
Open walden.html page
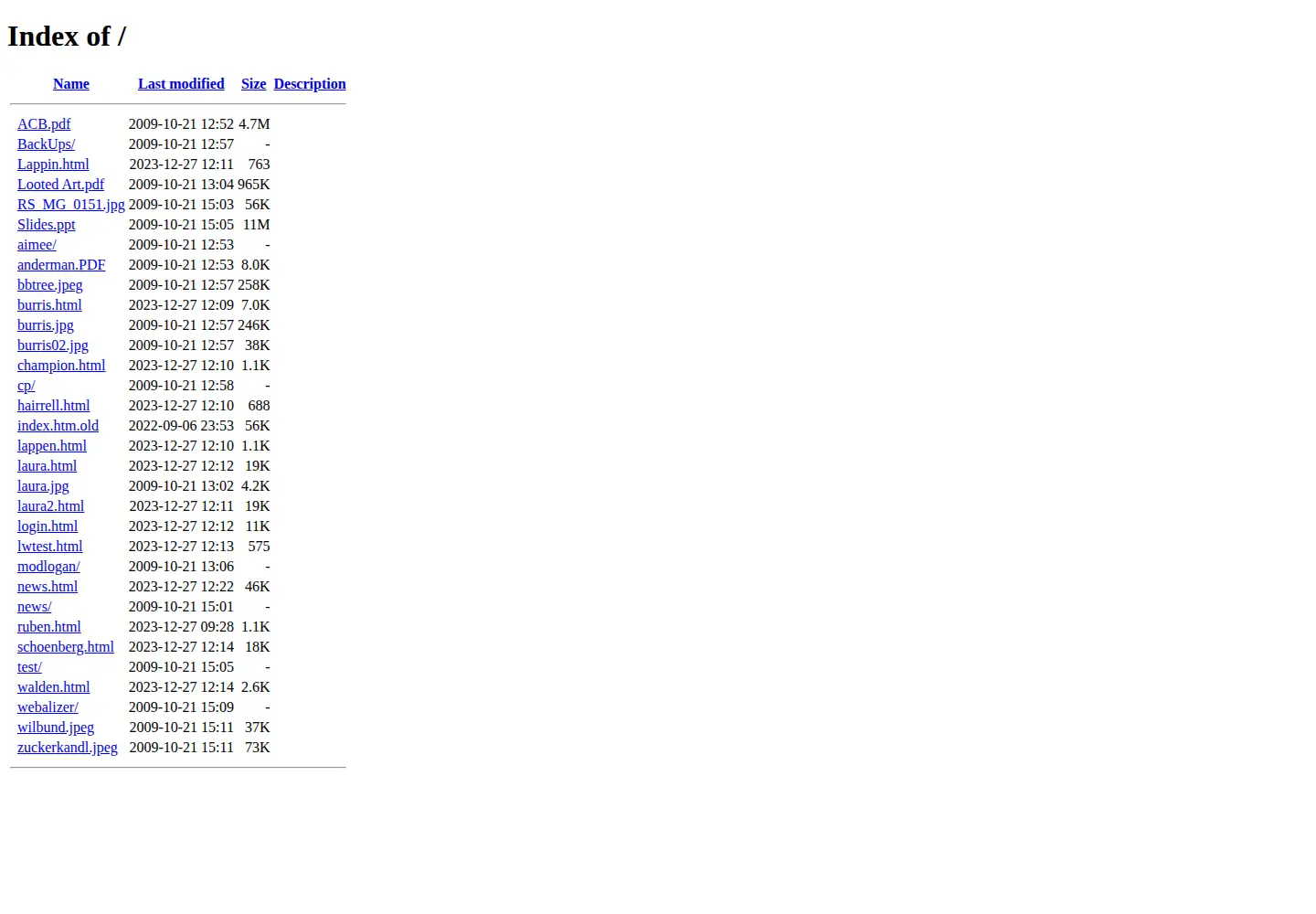click(x=54, y=687)
